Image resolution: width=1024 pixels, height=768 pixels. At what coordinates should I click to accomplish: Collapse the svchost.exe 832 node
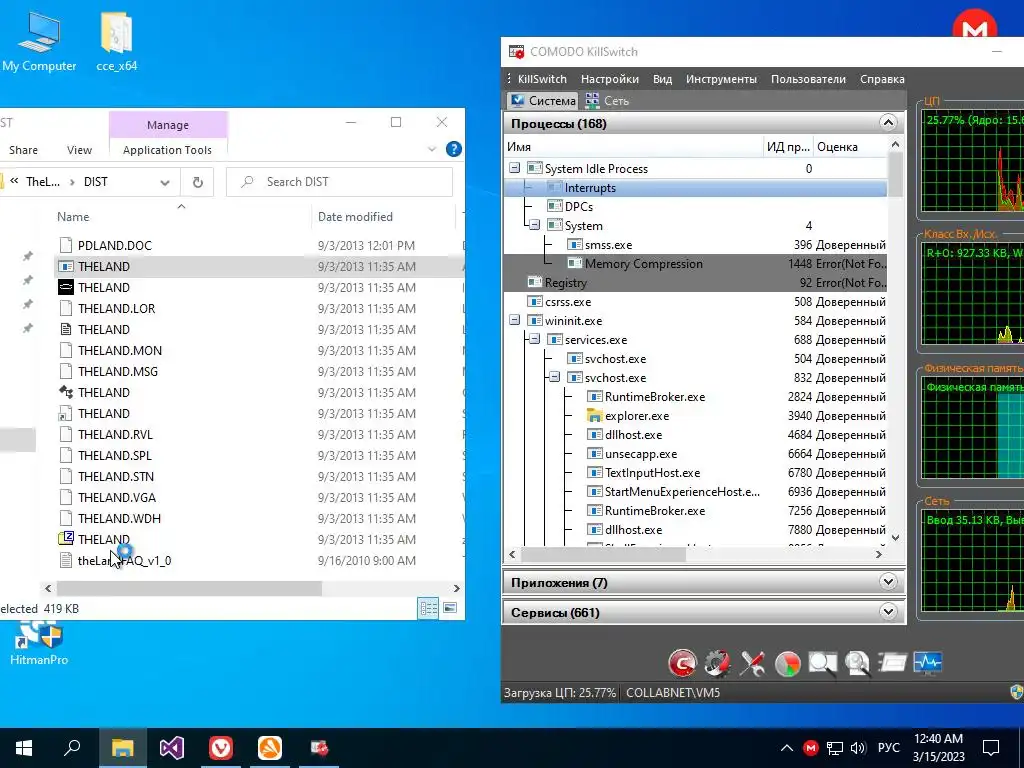tap(554, 377)
